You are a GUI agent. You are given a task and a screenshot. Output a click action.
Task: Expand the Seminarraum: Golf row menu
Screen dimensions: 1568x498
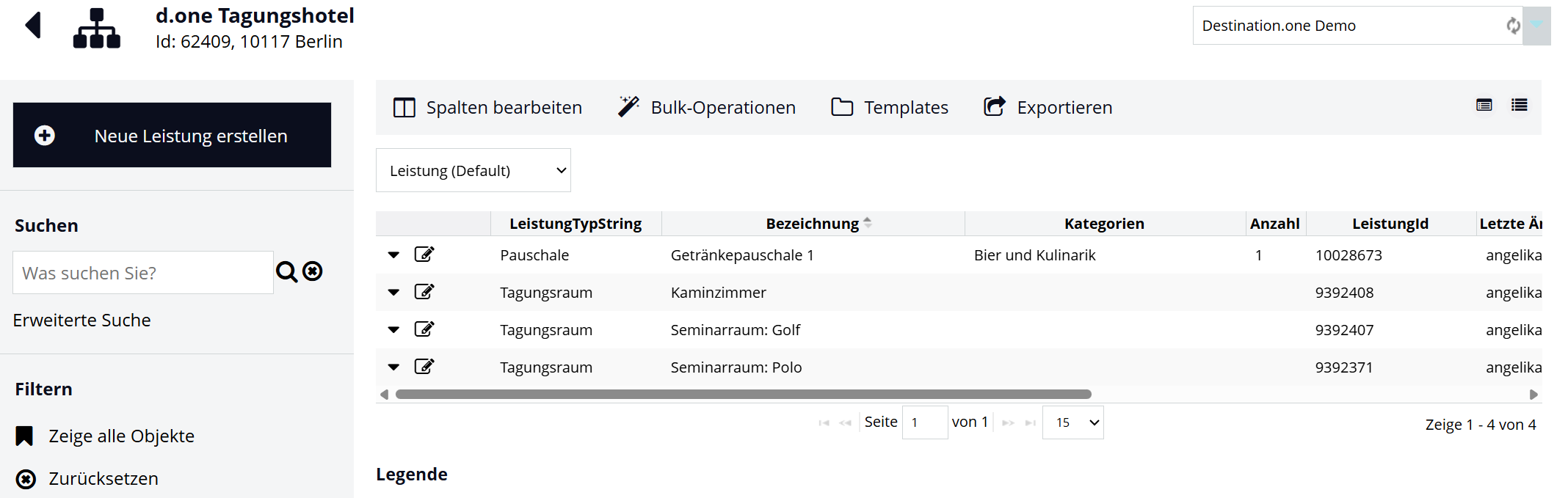(x=393, y=330)
